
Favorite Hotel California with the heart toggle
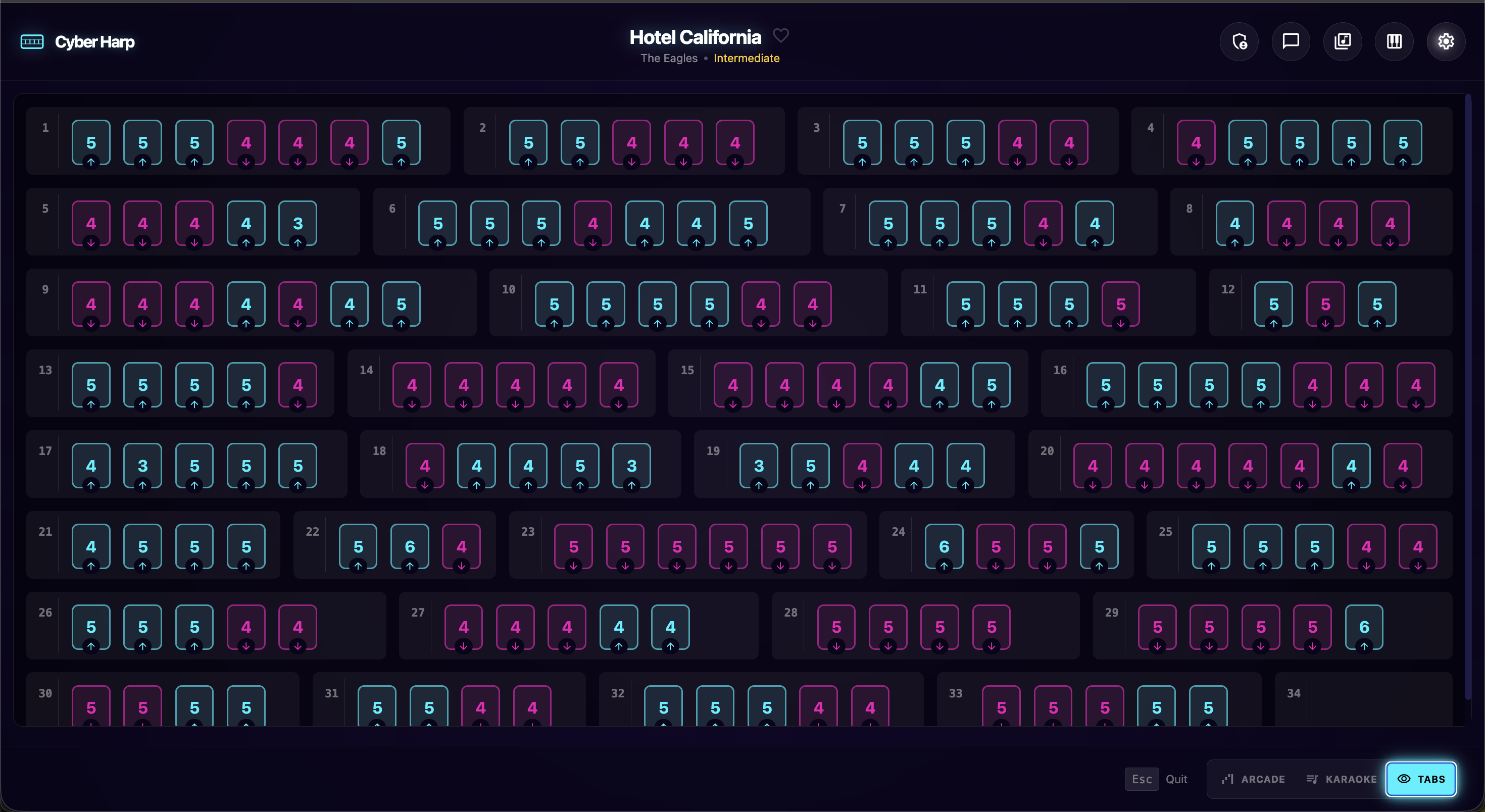click(x=781, y=35)
